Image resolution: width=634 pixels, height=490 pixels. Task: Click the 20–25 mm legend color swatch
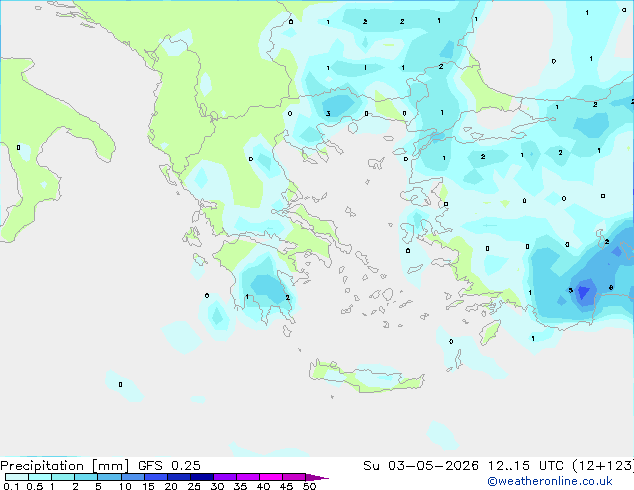coord(178,477)
